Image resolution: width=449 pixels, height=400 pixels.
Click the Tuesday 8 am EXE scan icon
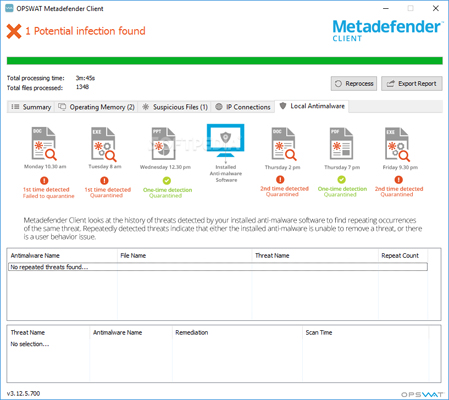104,144
